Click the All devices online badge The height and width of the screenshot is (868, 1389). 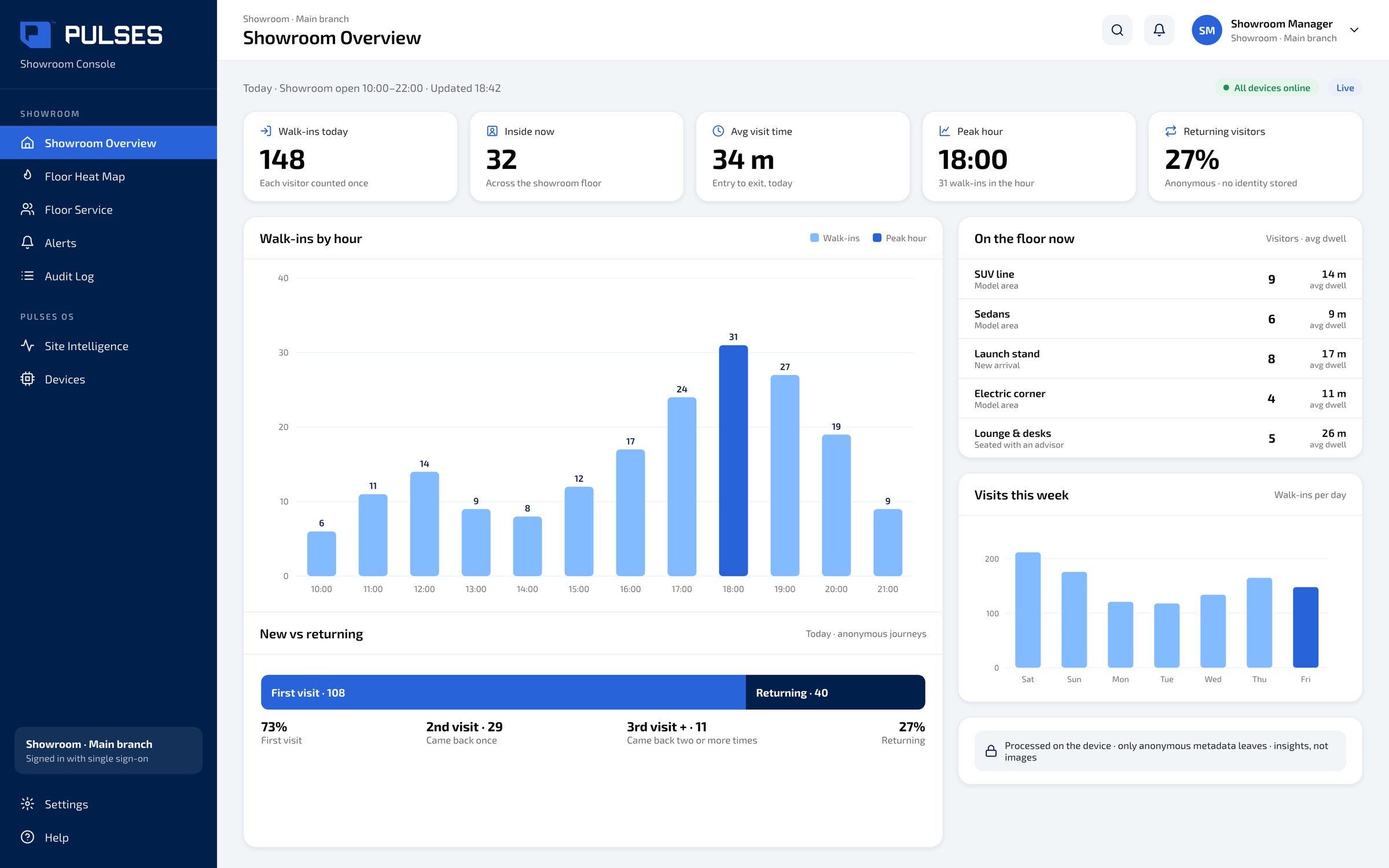pyautogui.click(x=1266, y=88)
